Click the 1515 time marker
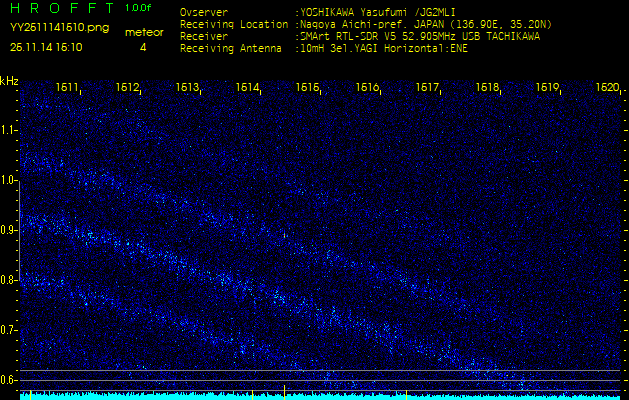 tap(307, 87)
